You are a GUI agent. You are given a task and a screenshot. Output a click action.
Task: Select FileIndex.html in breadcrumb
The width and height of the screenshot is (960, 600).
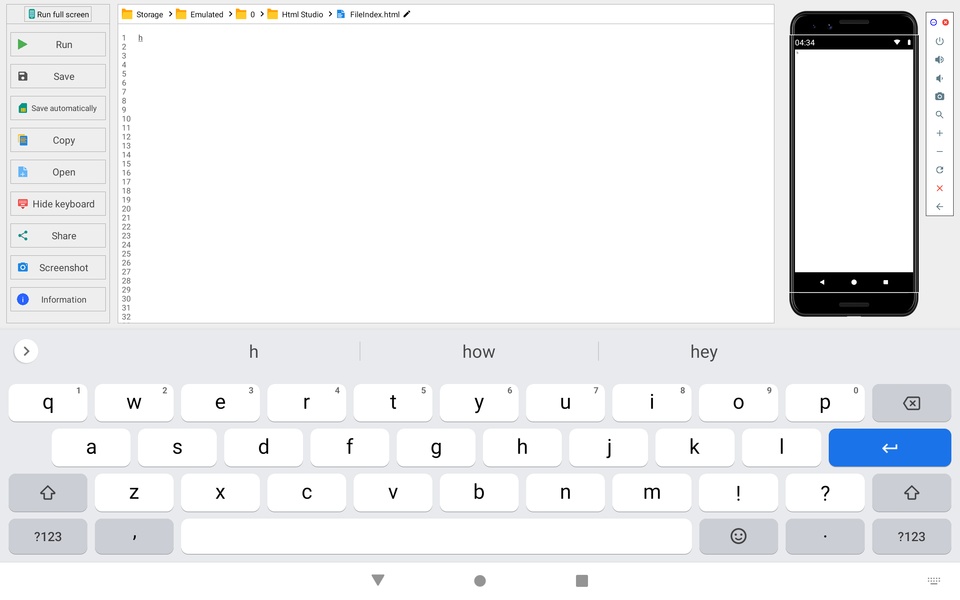(369, 14)
